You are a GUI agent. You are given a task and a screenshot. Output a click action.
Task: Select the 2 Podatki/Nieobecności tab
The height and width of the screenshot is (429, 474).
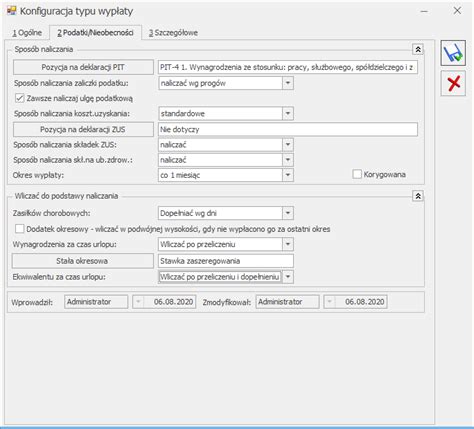(x=95, y=33)
